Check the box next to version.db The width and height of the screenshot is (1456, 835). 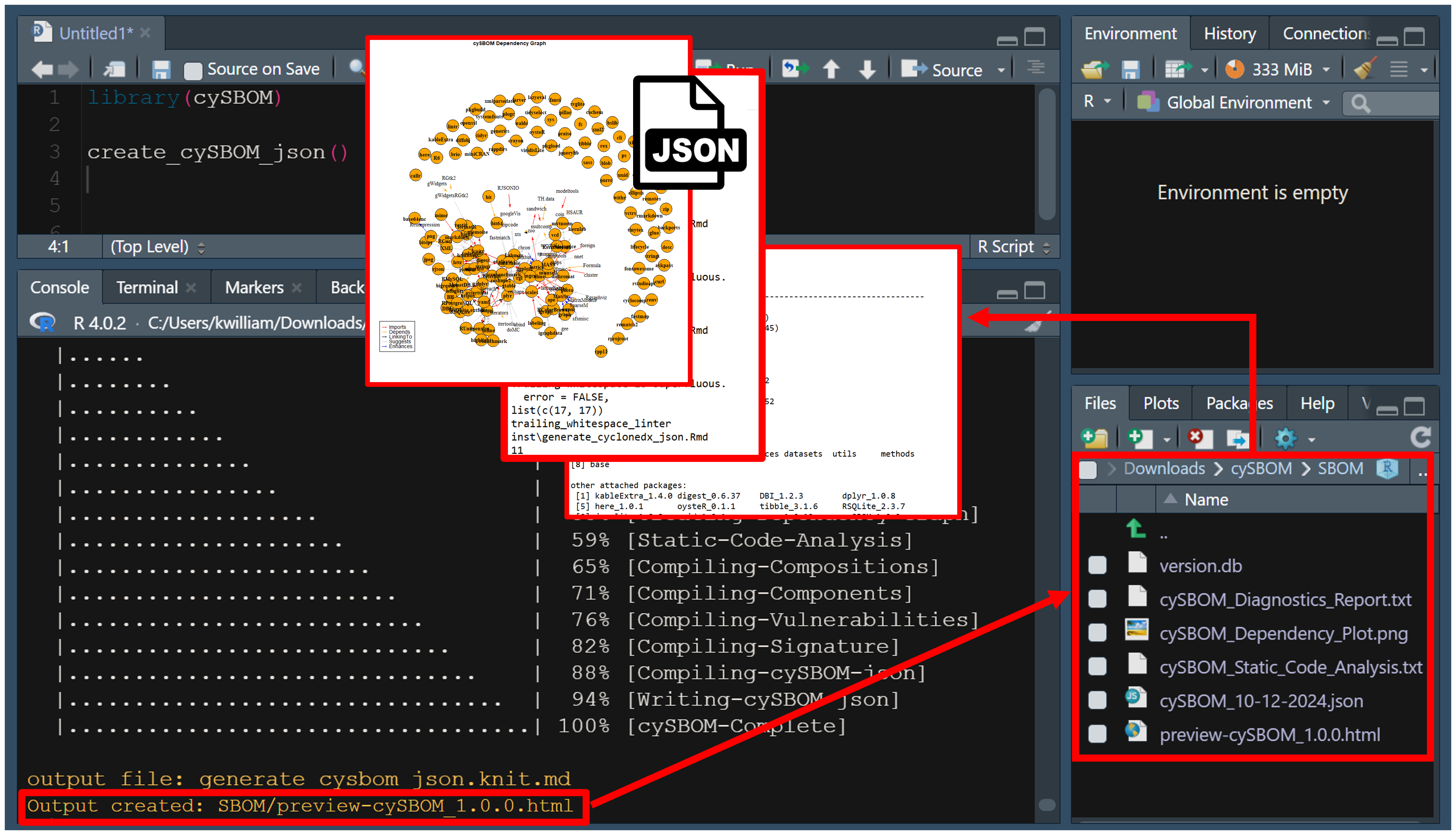click(x=1097, y=565)
